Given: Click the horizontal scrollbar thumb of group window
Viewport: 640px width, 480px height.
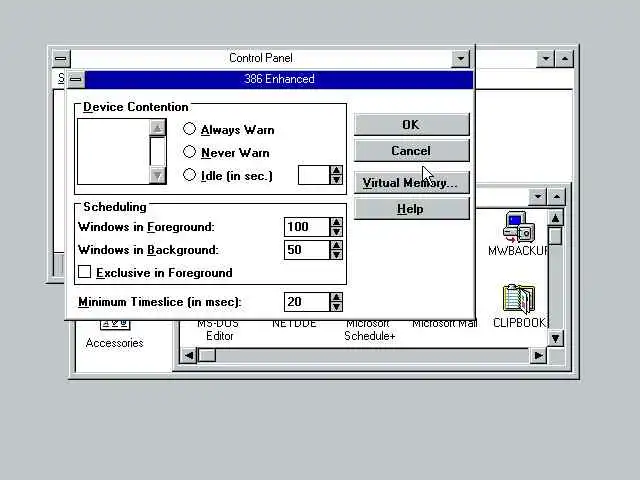Looking at the screenshot, I should click(207, 356).
